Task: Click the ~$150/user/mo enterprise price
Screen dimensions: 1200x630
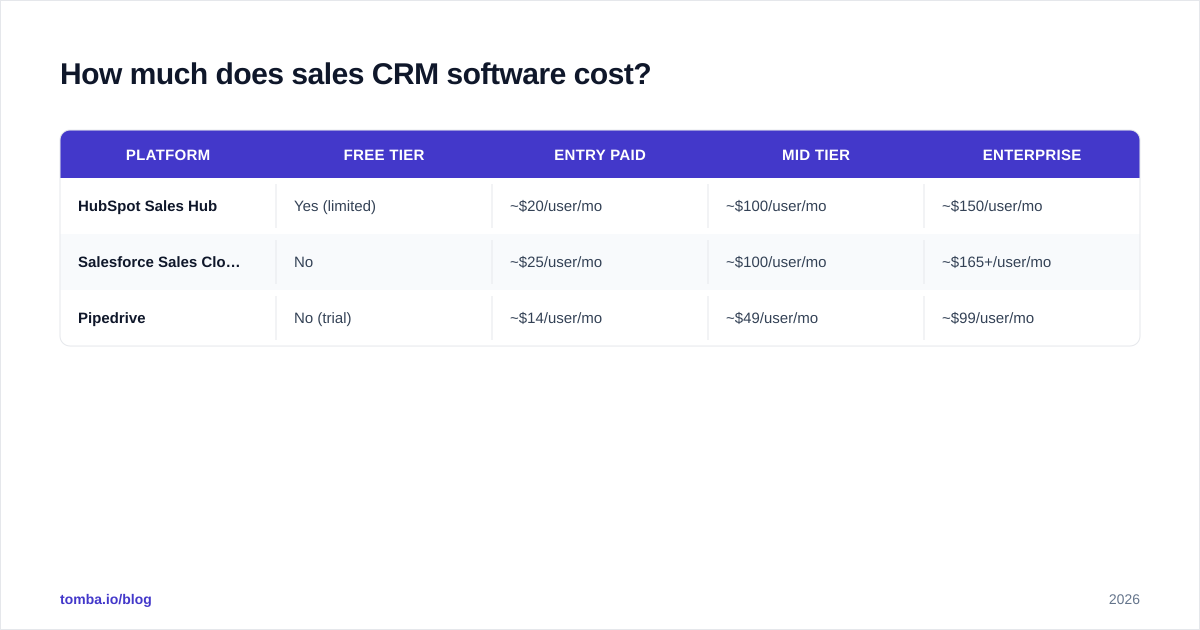Action: coord(992,206)
